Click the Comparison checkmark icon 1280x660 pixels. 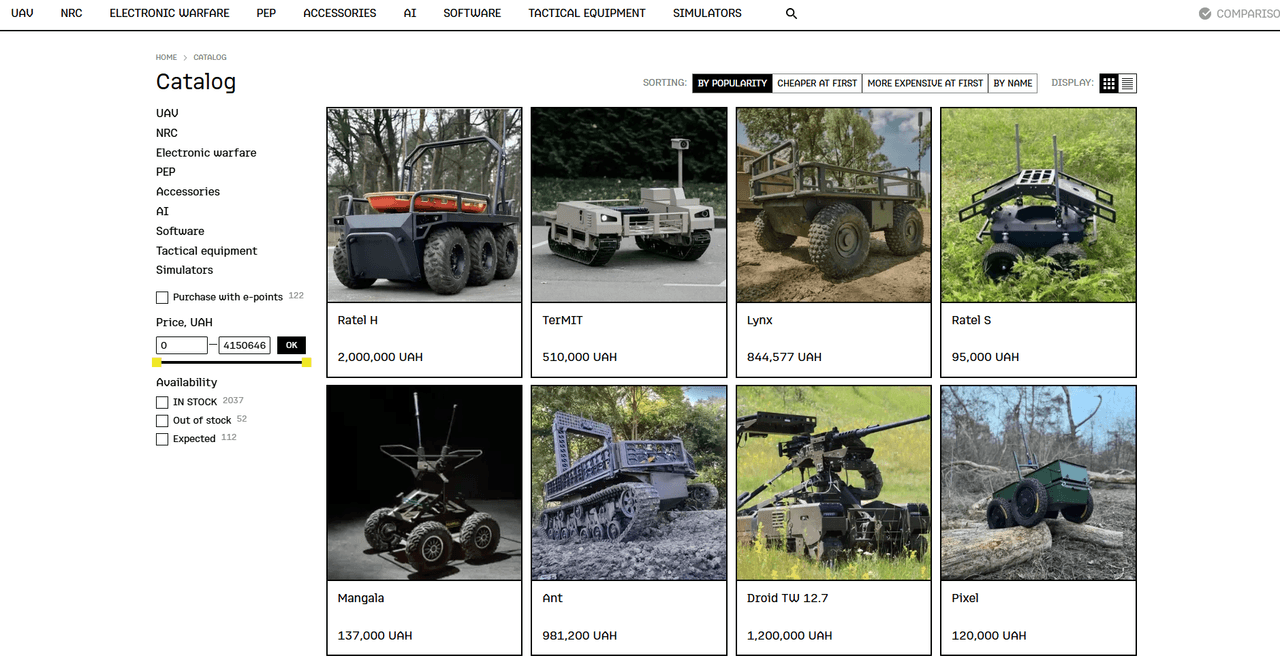1205,14
